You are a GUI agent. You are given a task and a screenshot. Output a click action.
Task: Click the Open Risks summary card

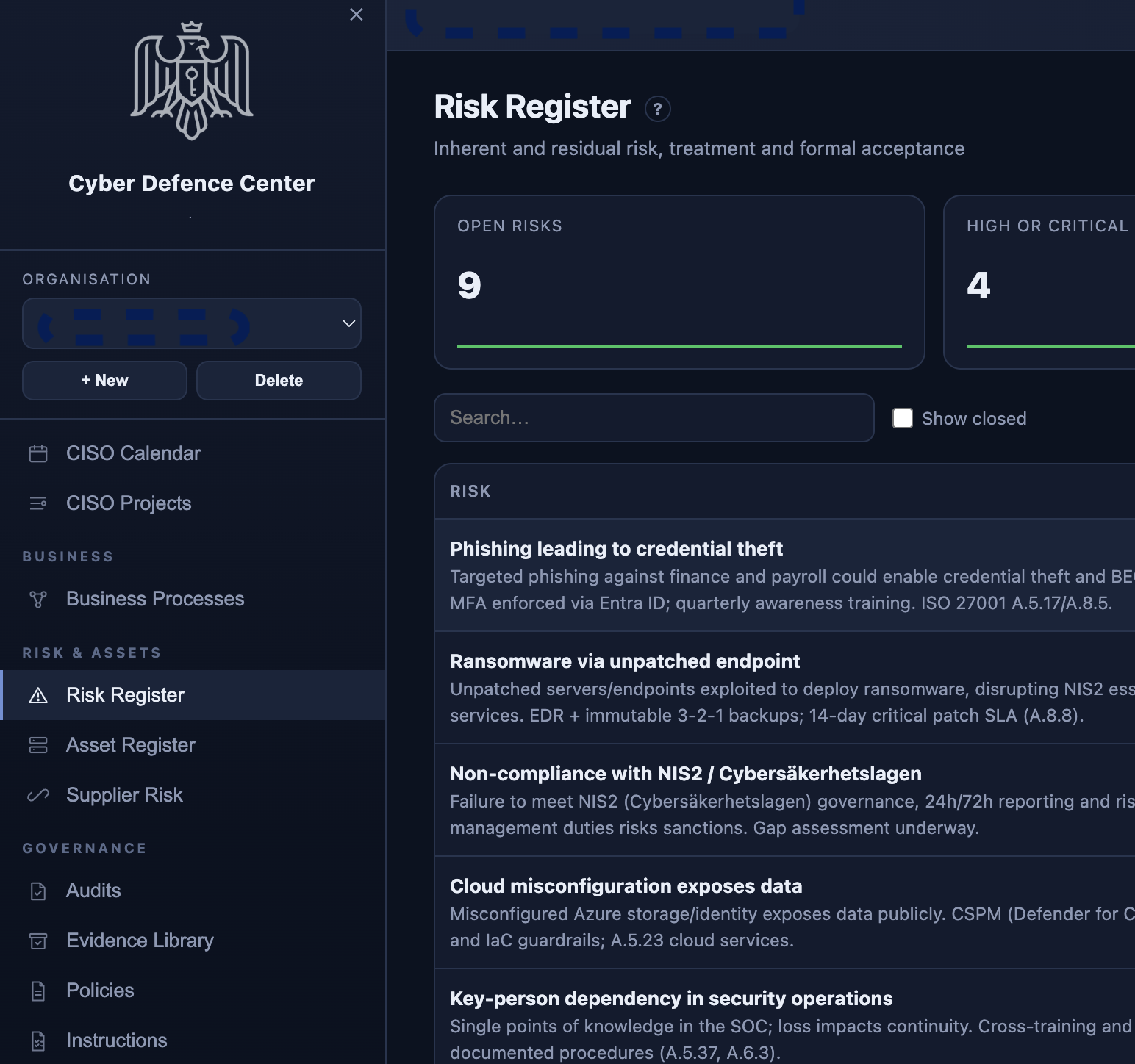tap(679, 282)
